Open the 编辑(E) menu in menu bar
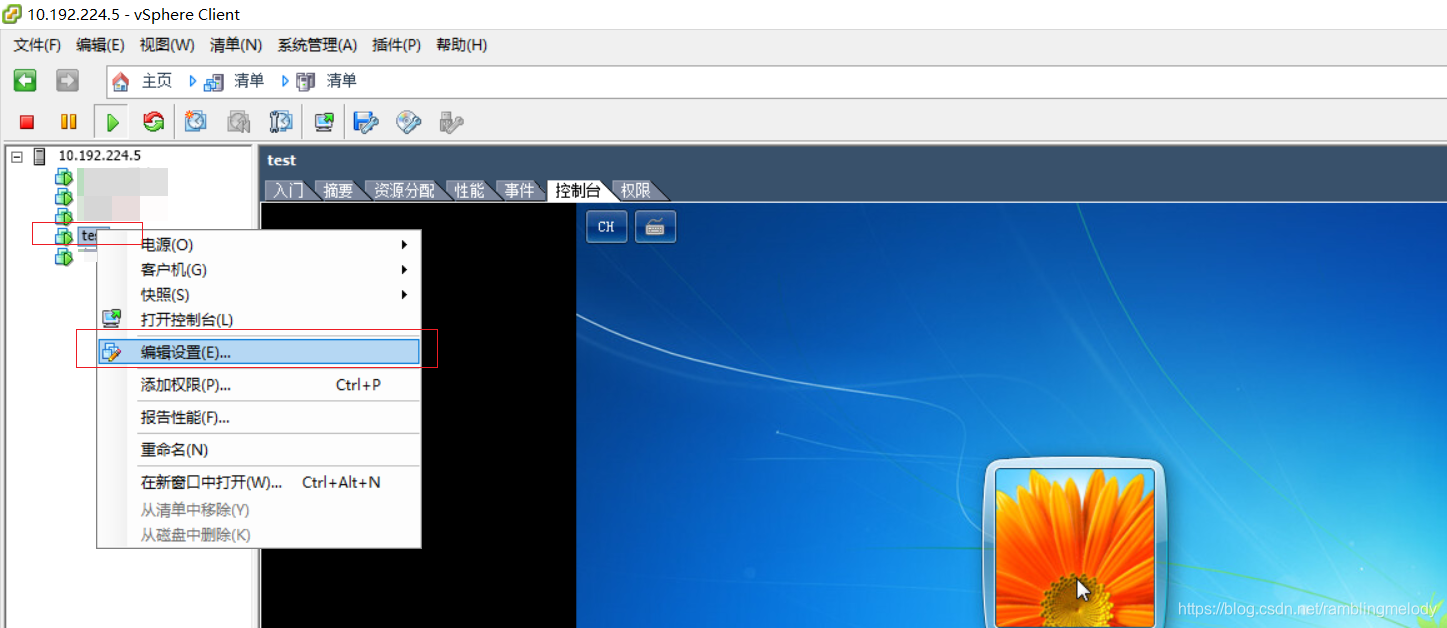The image size is (1447, 628). pos(100,45)
